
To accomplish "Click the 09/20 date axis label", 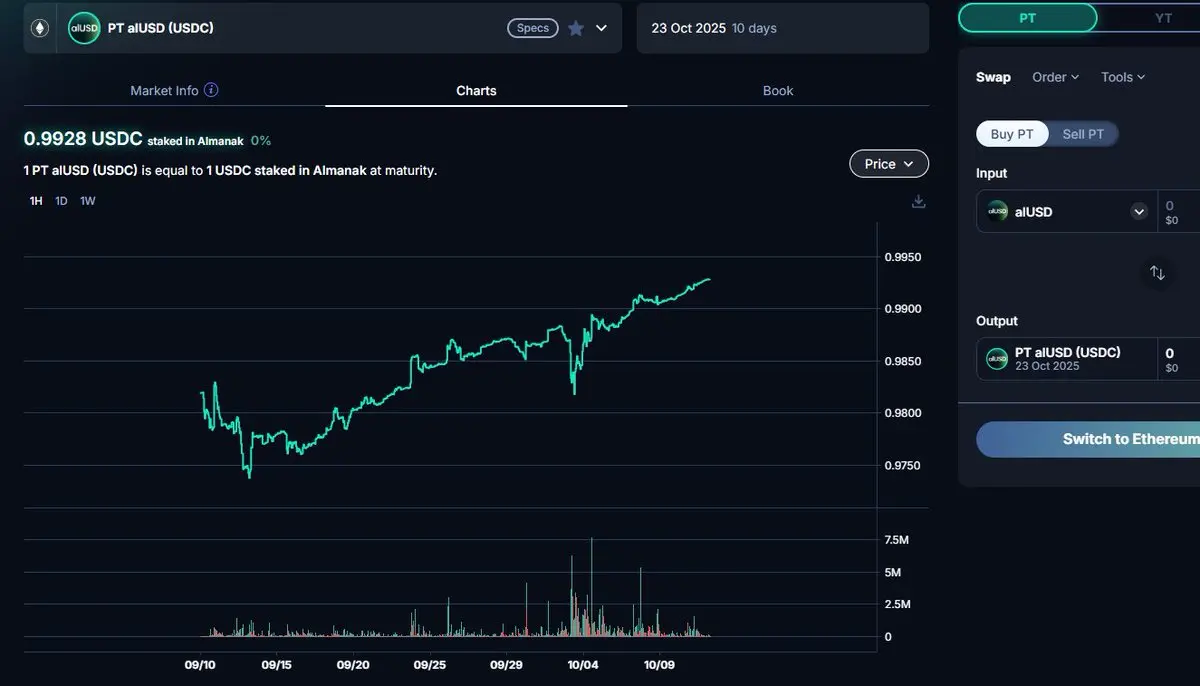I will point(353,664).
